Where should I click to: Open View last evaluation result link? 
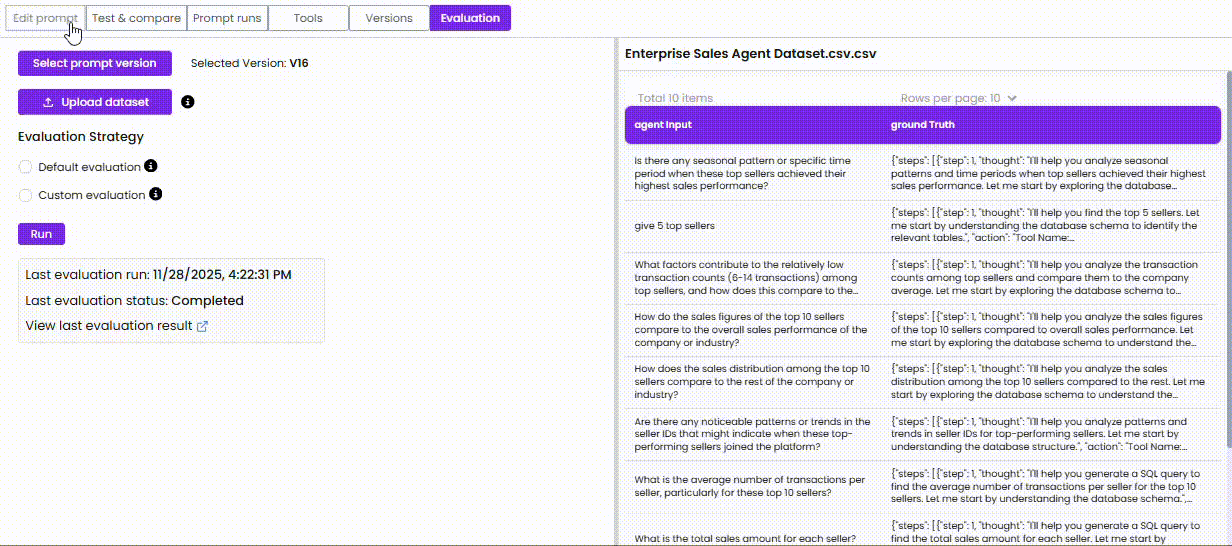click(108, 326)
